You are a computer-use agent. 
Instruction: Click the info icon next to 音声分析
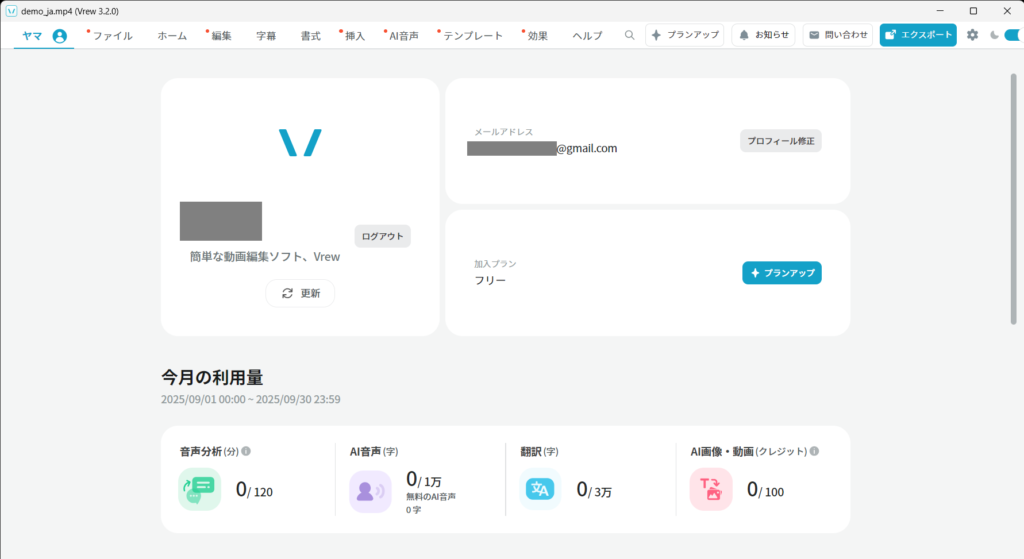(x=246, y=451)
